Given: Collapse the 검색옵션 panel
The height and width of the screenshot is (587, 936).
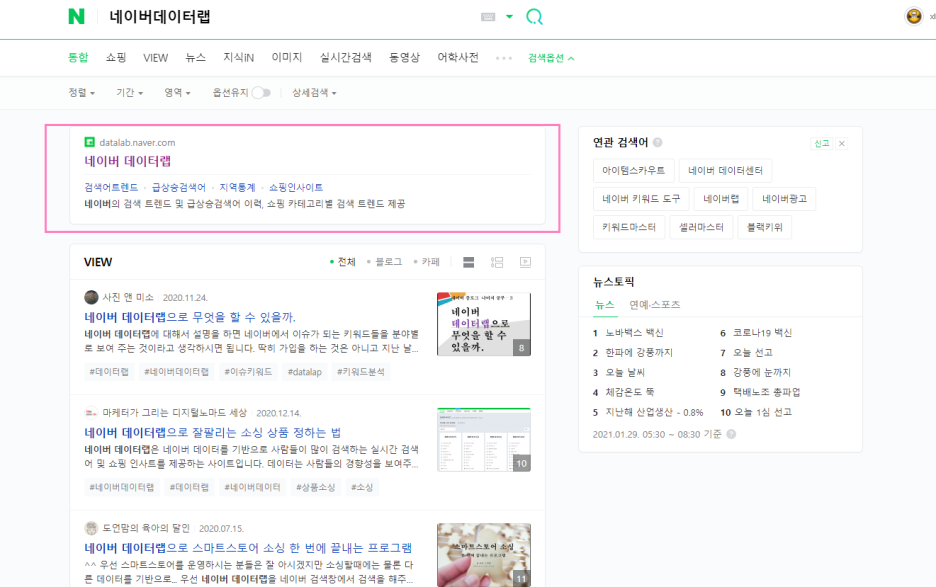Looking at the screenshot, I should (x=551, y=58).
